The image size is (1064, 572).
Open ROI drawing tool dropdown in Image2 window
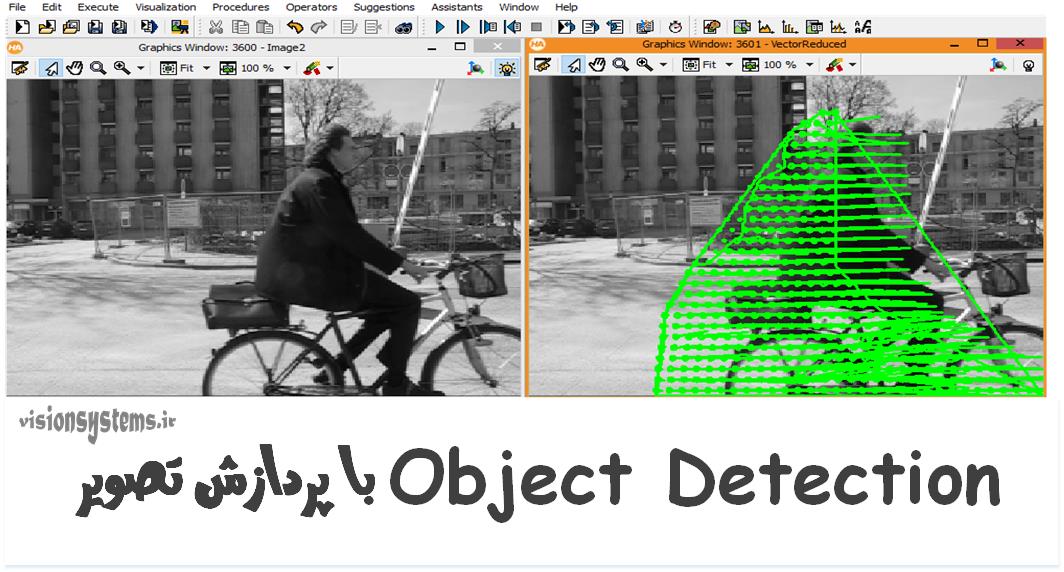pyautogui.click(x=330, y=68)
